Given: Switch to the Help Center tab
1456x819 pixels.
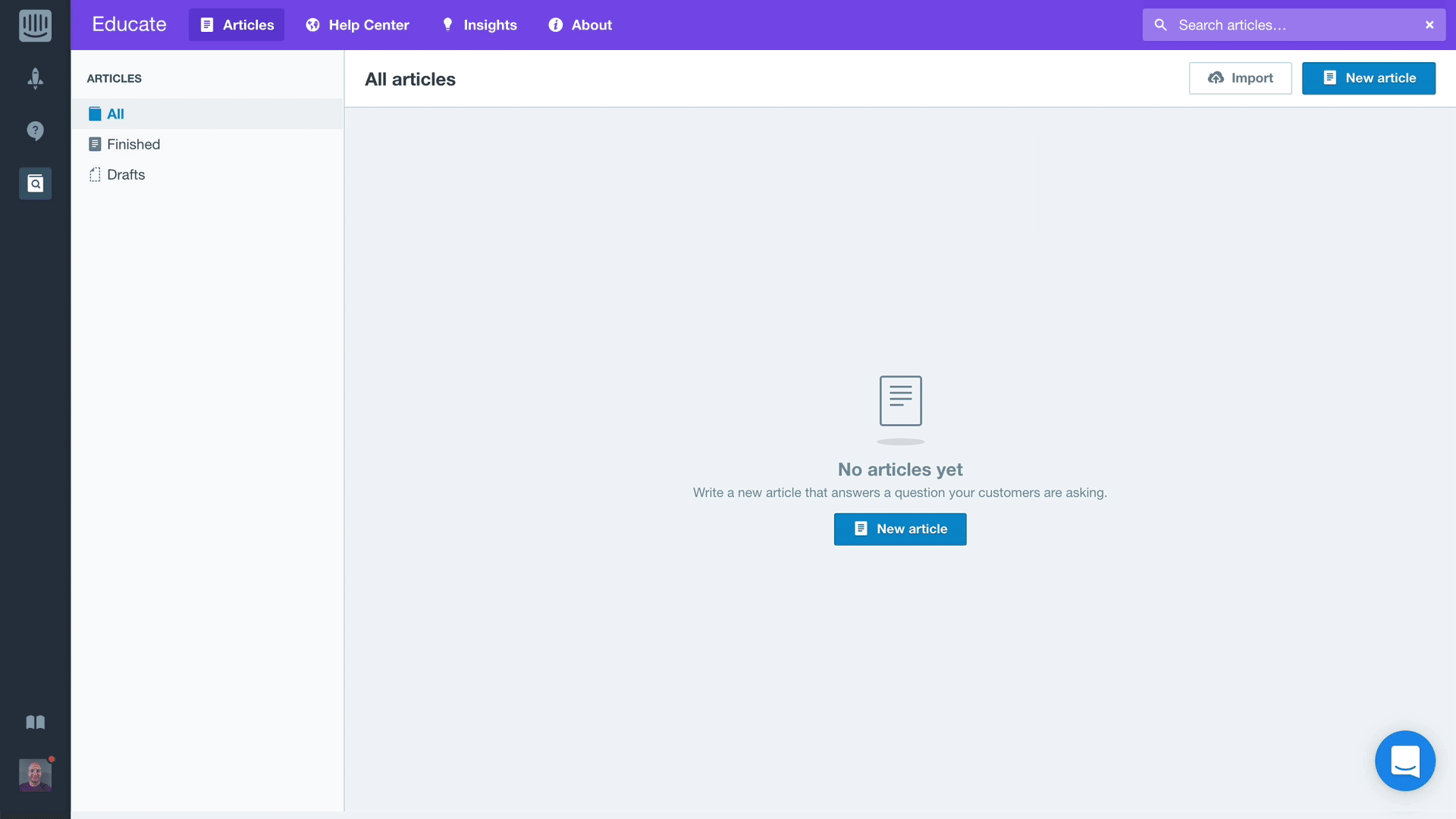Looking at the screenshot, I should (x=357, y=25).
